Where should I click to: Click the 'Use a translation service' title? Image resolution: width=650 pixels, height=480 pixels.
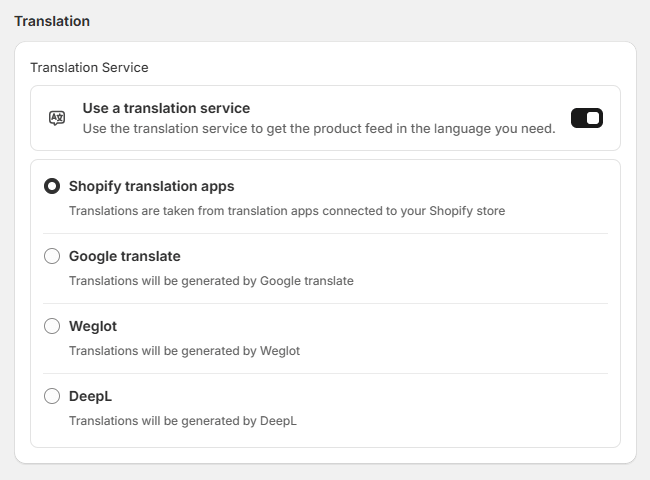(166, 108)
